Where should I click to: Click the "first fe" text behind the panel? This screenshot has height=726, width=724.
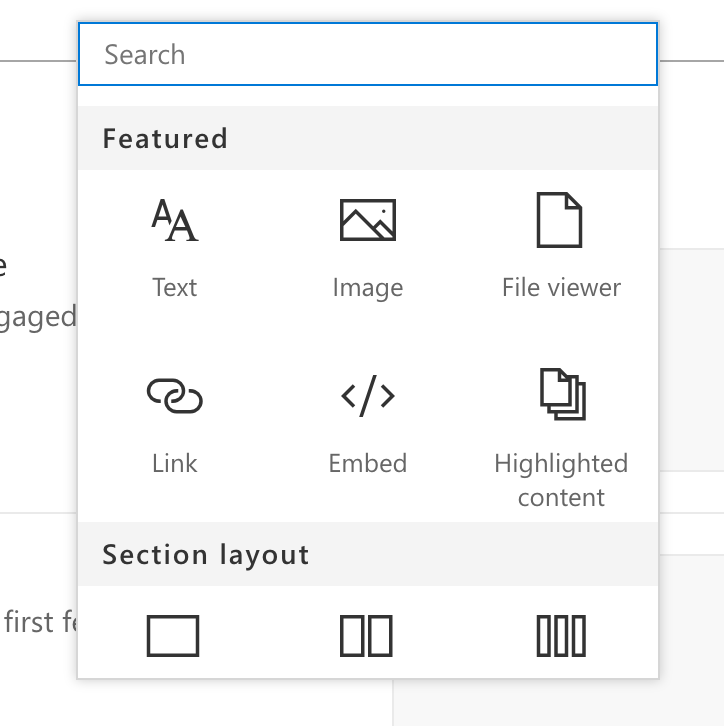pos(39,622)
